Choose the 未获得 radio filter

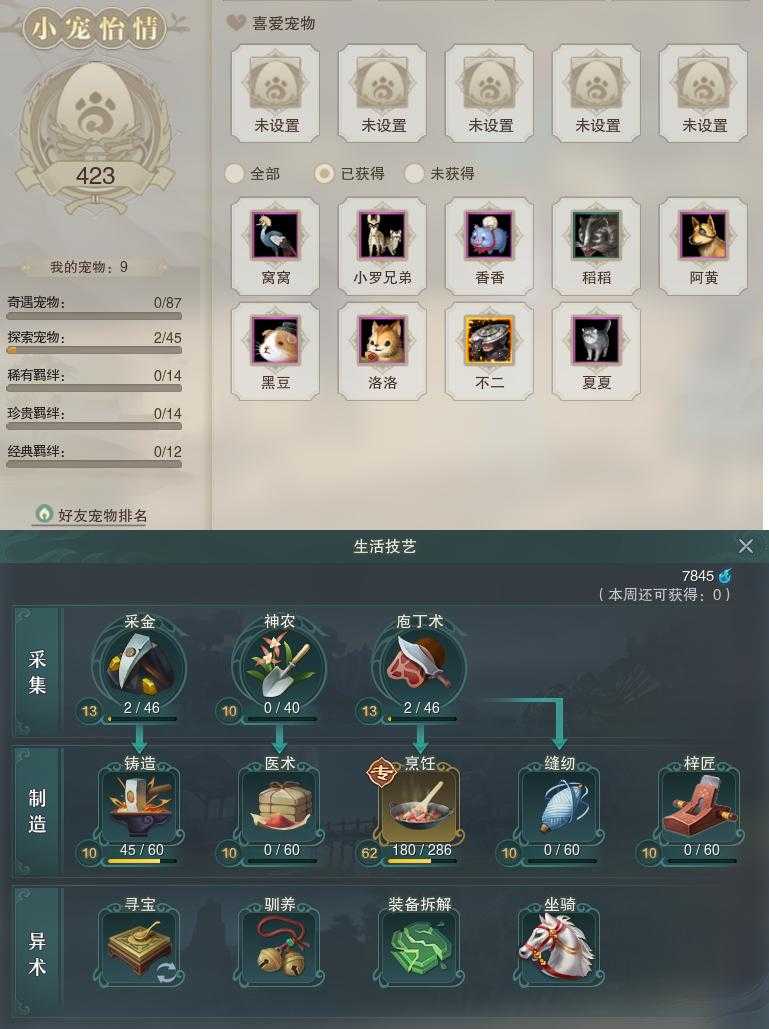click(x=414, y=173)
